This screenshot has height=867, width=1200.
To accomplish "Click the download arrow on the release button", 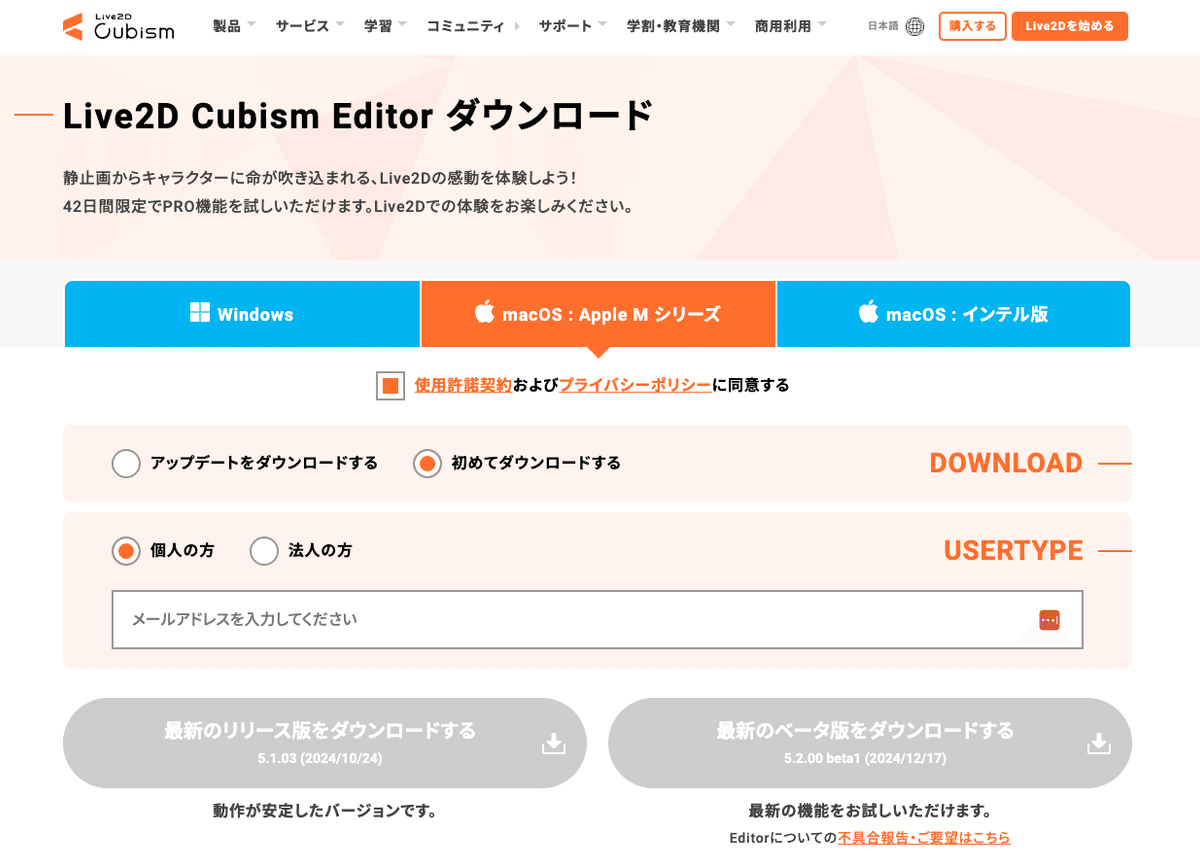I will 553,743.
